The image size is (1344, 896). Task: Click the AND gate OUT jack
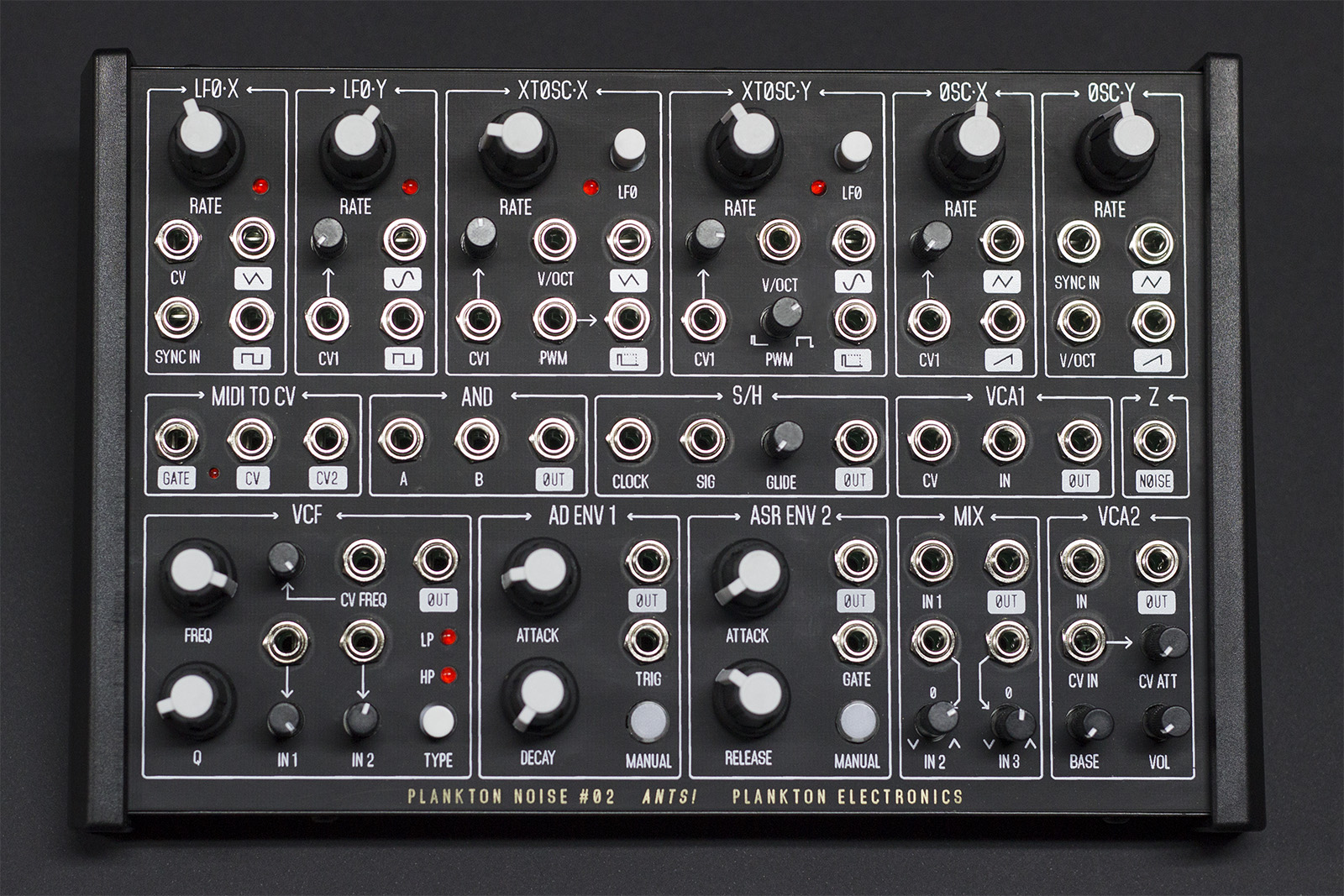click(554, 439)
